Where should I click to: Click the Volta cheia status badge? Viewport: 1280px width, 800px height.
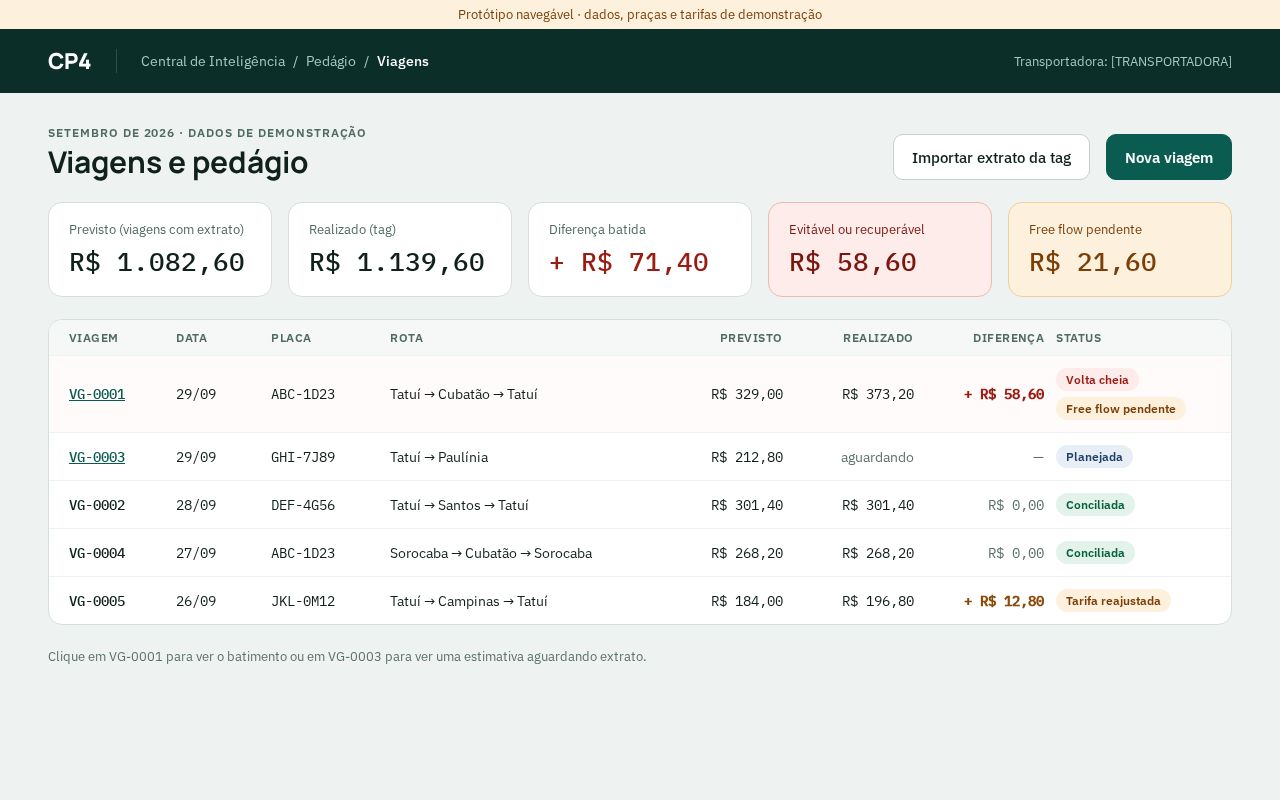click(x=1097, y=380)
